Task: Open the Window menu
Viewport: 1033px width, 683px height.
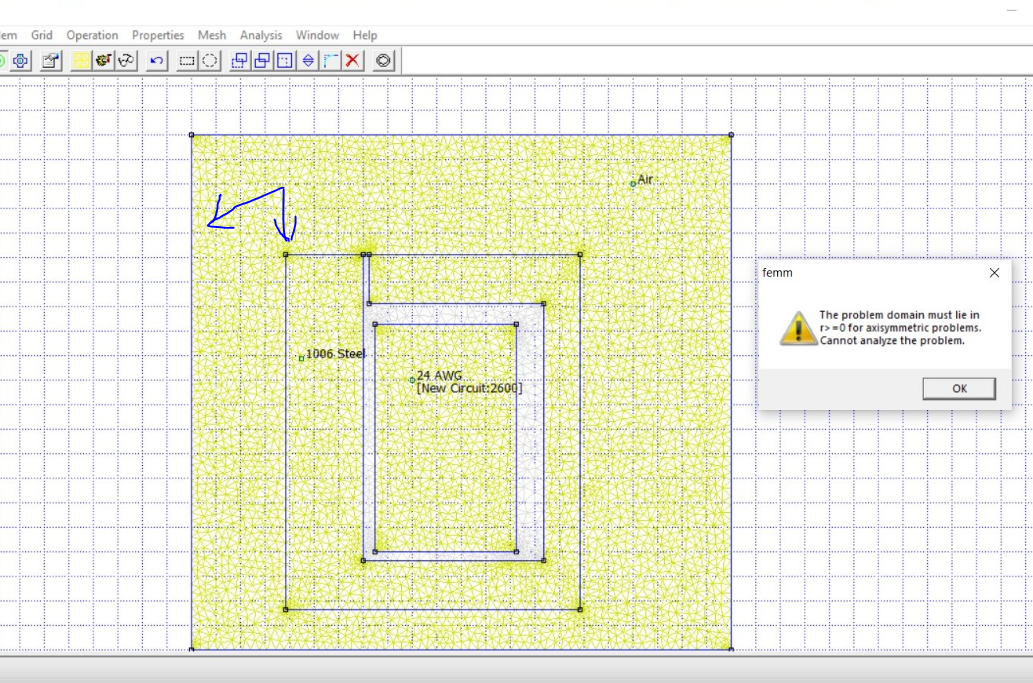Action: coord(317,35)
